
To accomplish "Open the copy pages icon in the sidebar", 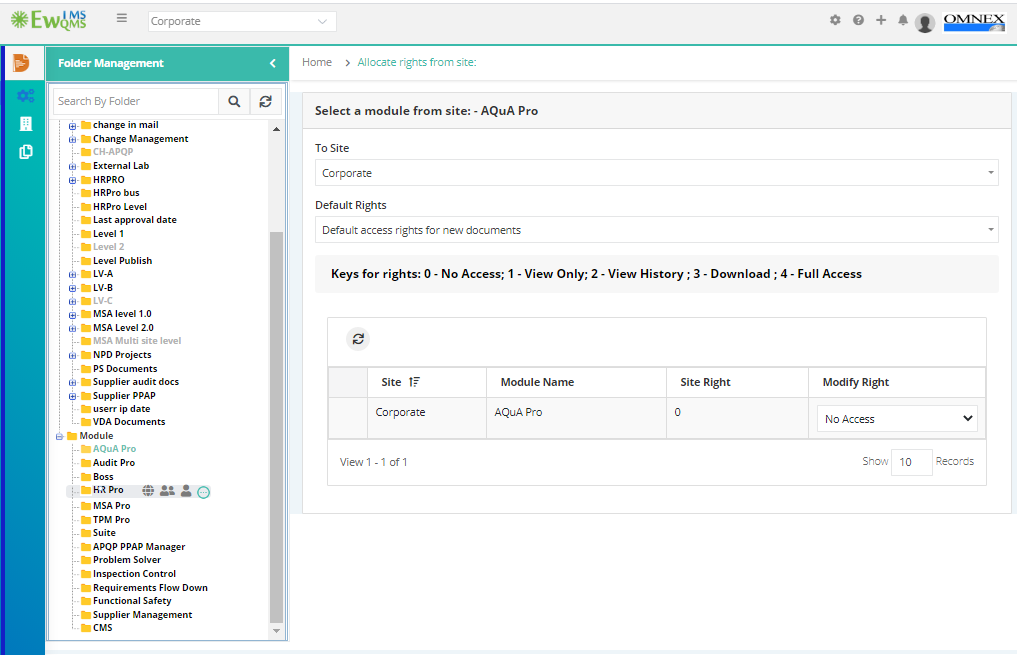I will (26, 152).
